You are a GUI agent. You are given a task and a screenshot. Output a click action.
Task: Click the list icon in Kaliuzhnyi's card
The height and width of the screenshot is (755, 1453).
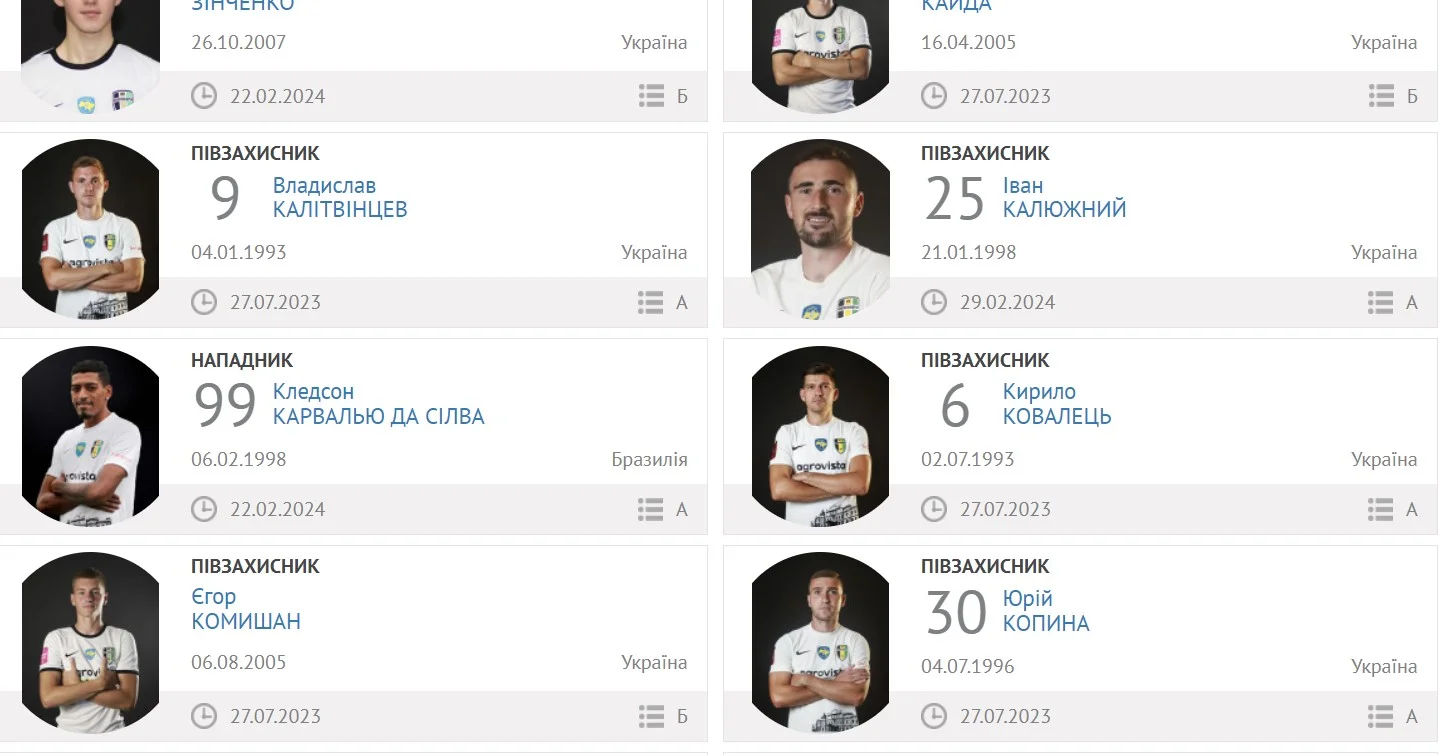(x=1381, y=302)
